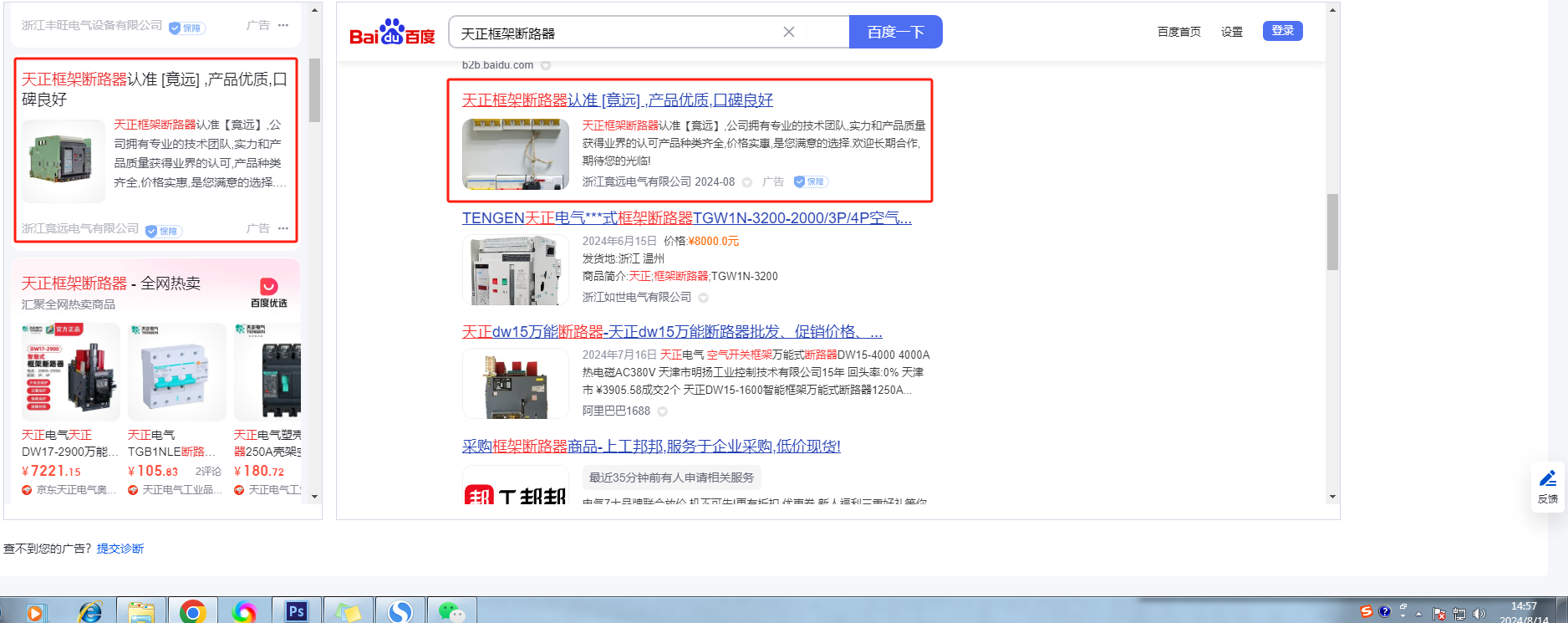Expand dropdown arrow beside b2b.baidu.com
Viewport: 1568px width, 623px height.
tap(545, 65)
